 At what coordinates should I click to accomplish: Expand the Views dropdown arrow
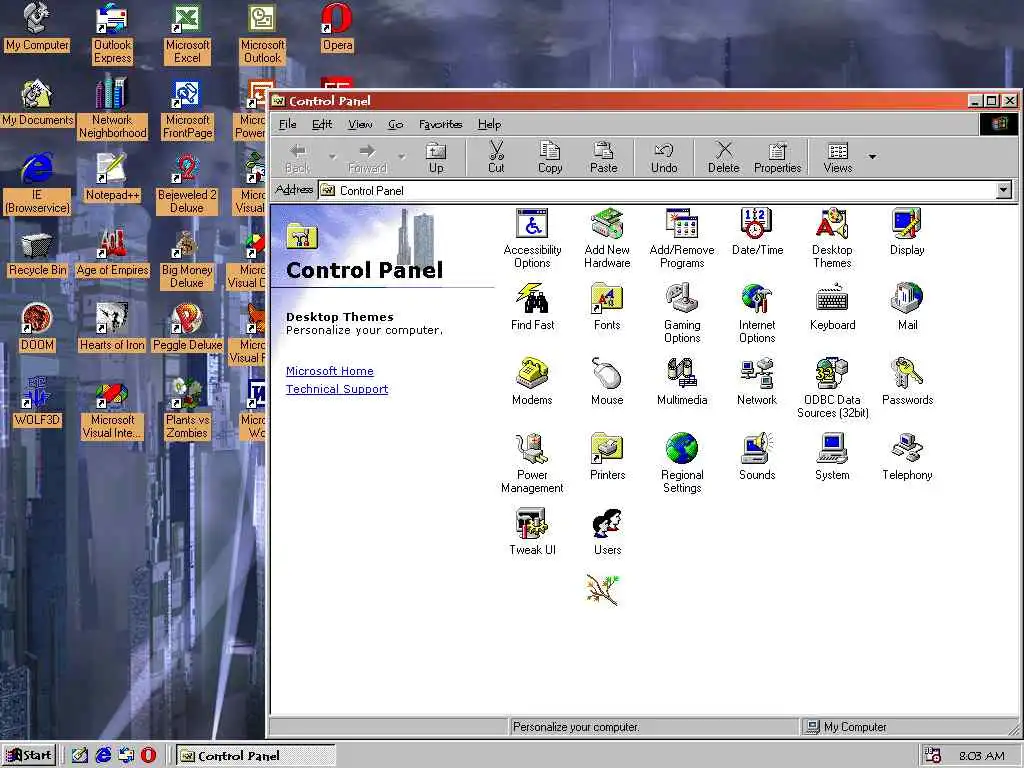coord(872,157)
